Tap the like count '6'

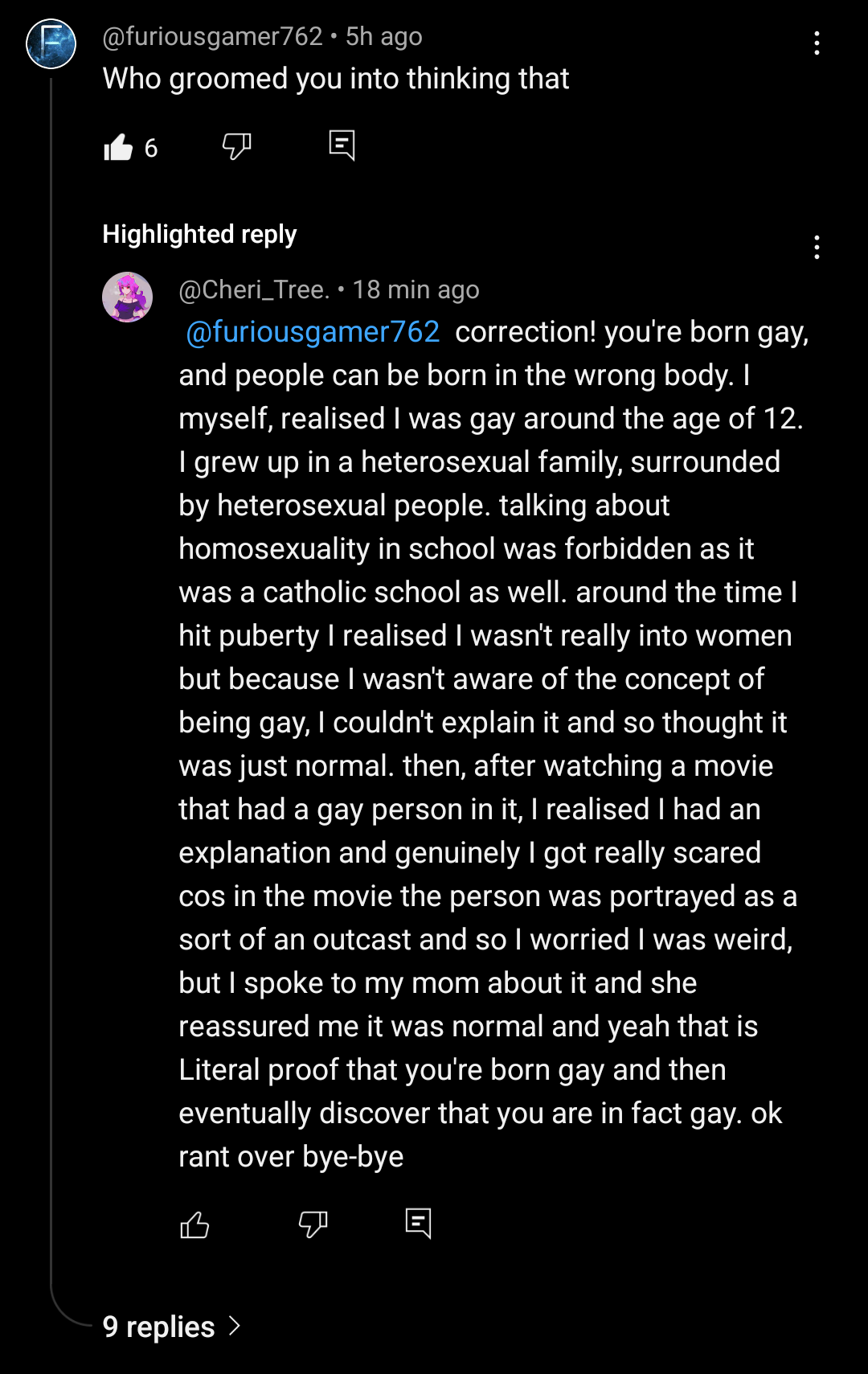click(x=151, y=148)
